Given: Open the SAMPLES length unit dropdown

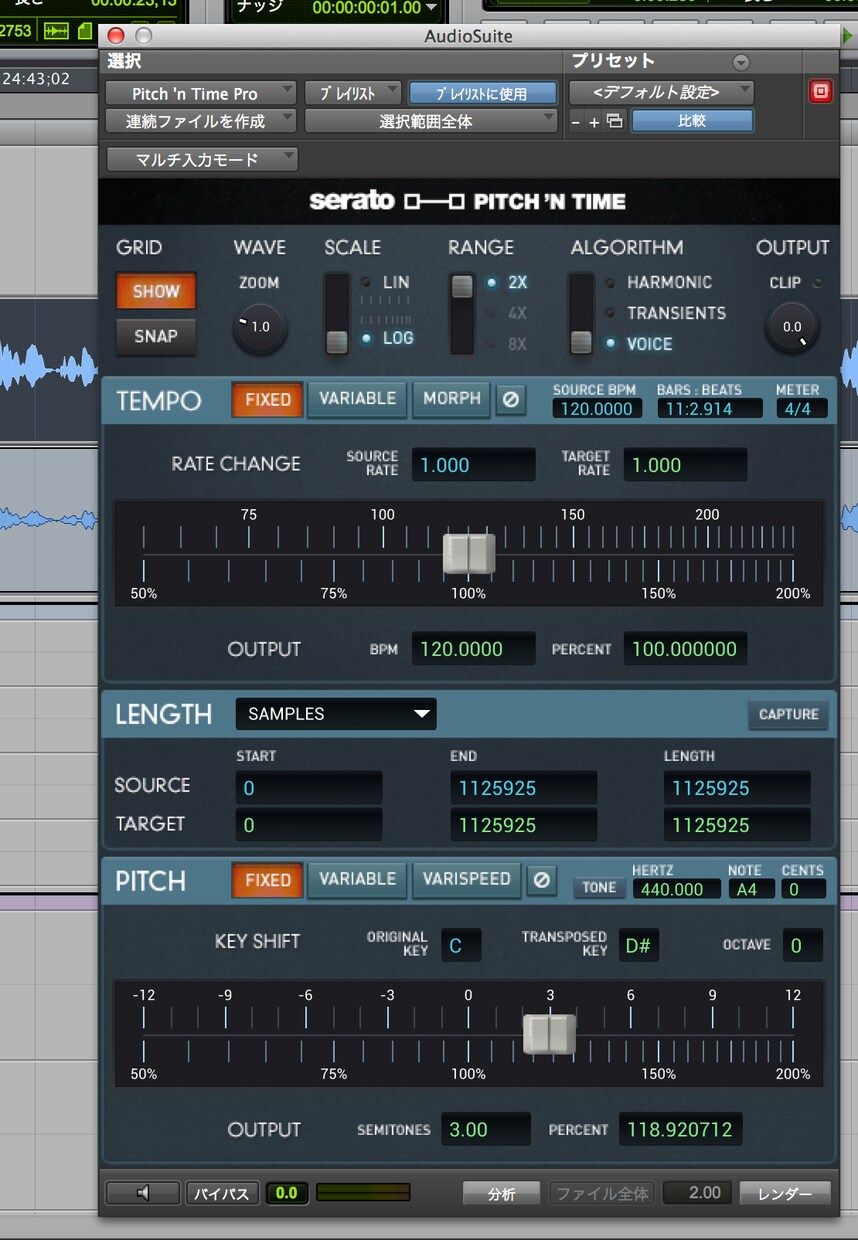Looking at the screenshot, I should click(x=336, y=714).
